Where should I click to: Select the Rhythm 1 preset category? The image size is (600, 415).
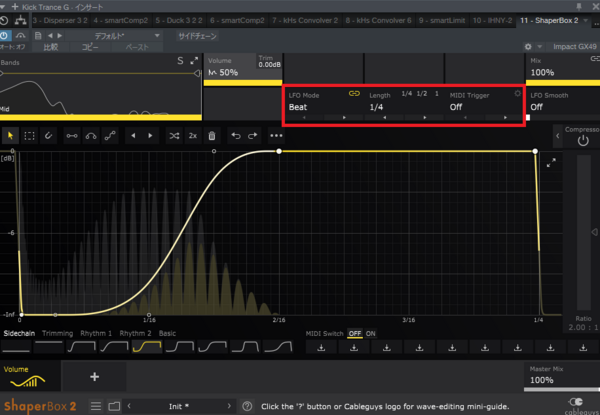click(x=96, y=333)
